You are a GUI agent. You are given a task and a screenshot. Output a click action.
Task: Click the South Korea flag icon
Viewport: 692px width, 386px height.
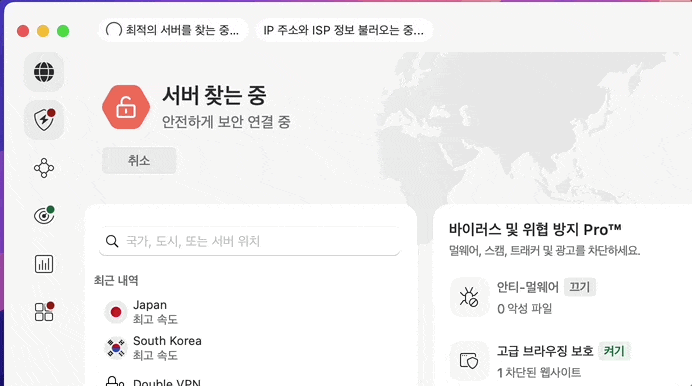(x=116, y=348)
